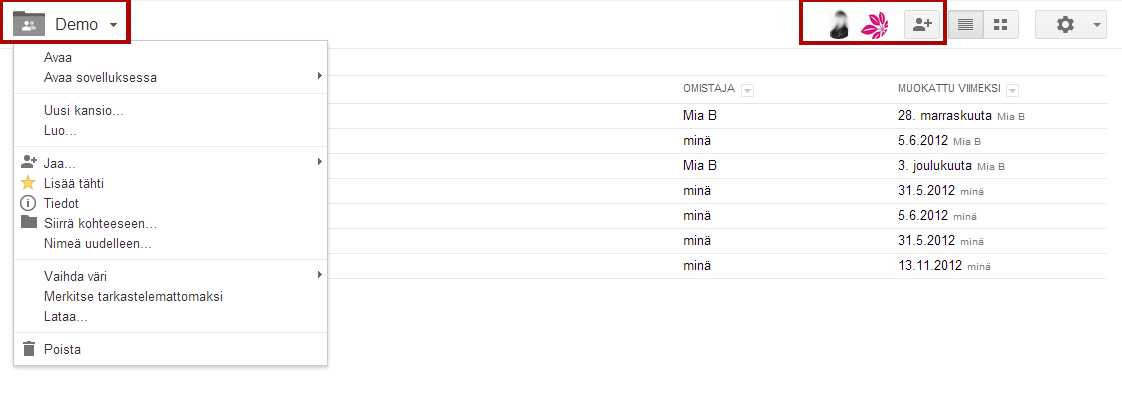Click Nimeä uudelleen… to rename folder
The width and height of the screenshot is (1122, 402).
pos(97,243)
